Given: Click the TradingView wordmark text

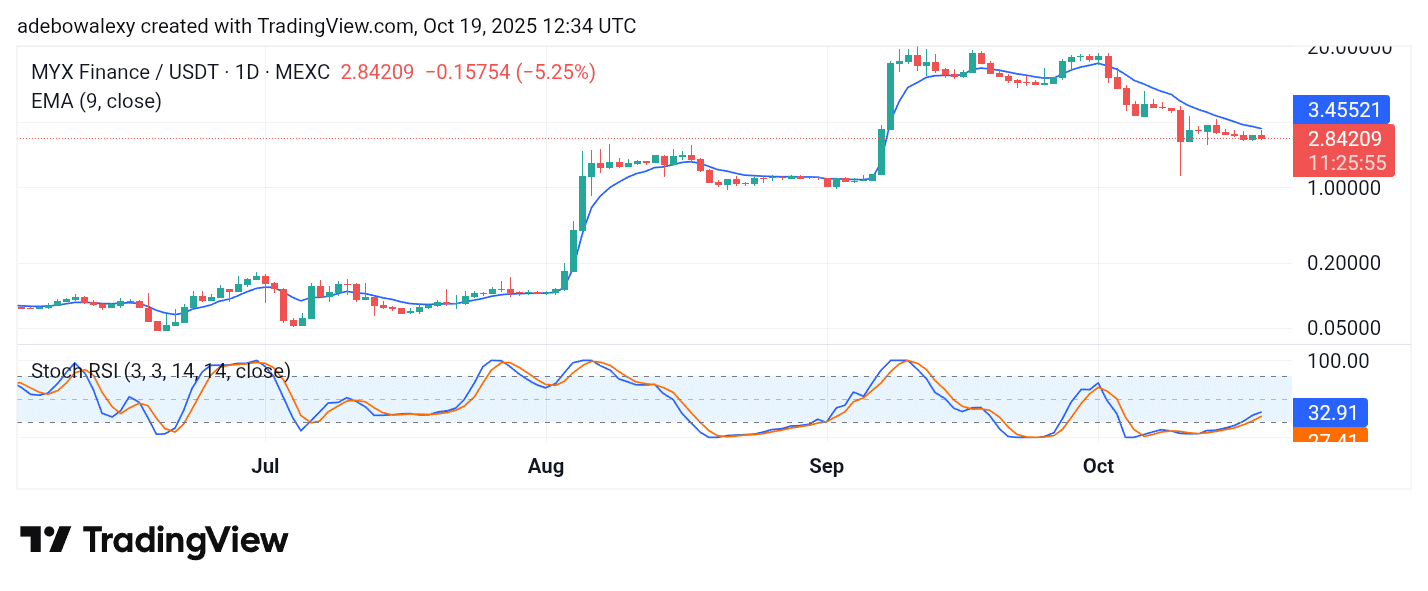Looking at the screenshot, I should (185, 540).
